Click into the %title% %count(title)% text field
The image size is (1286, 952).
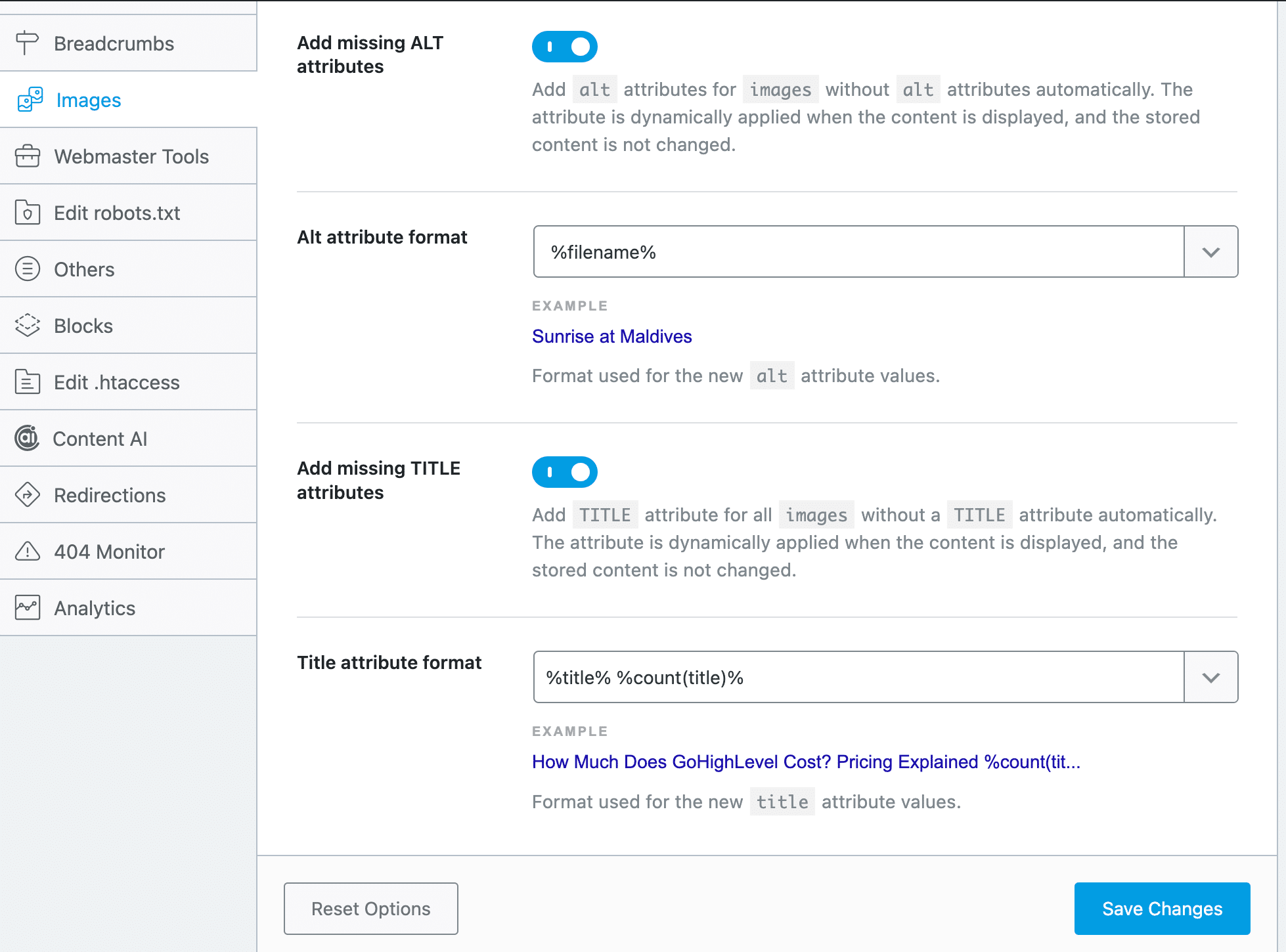pos(858,678)
